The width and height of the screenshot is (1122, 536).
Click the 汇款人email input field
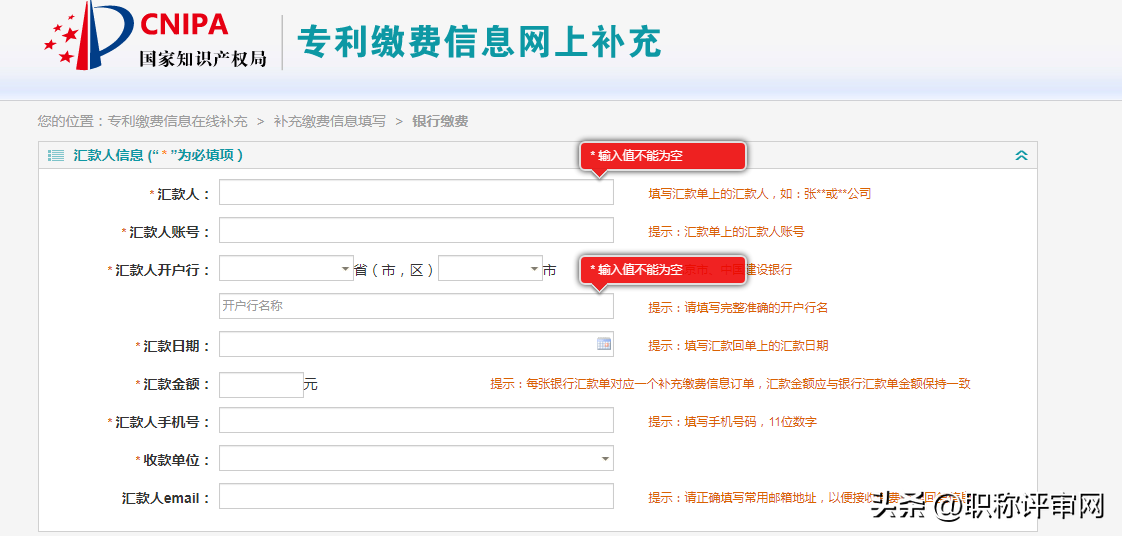(416, 497)
